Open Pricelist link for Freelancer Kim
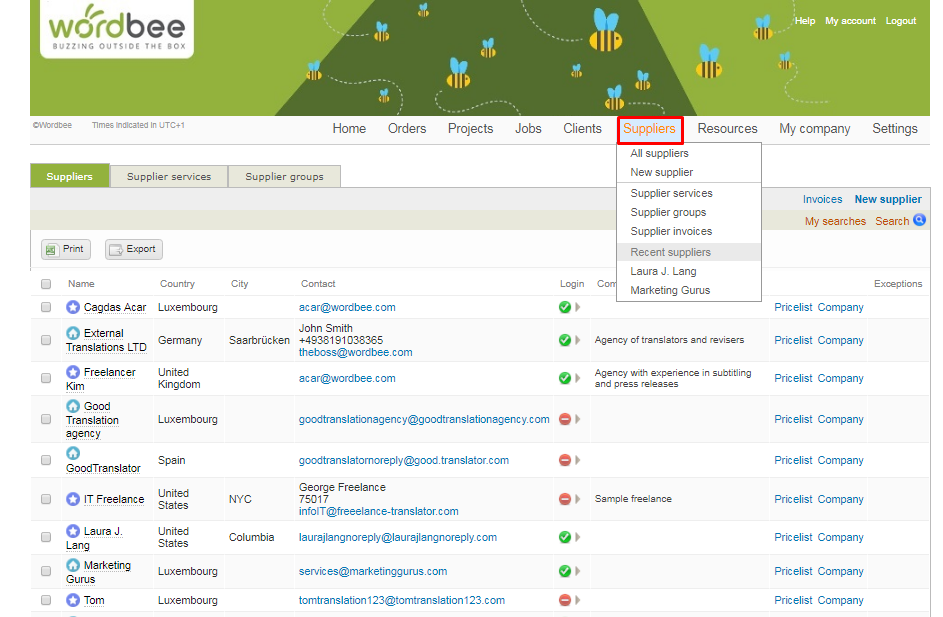The image size is (943, 617). click(x=793, y=378)
